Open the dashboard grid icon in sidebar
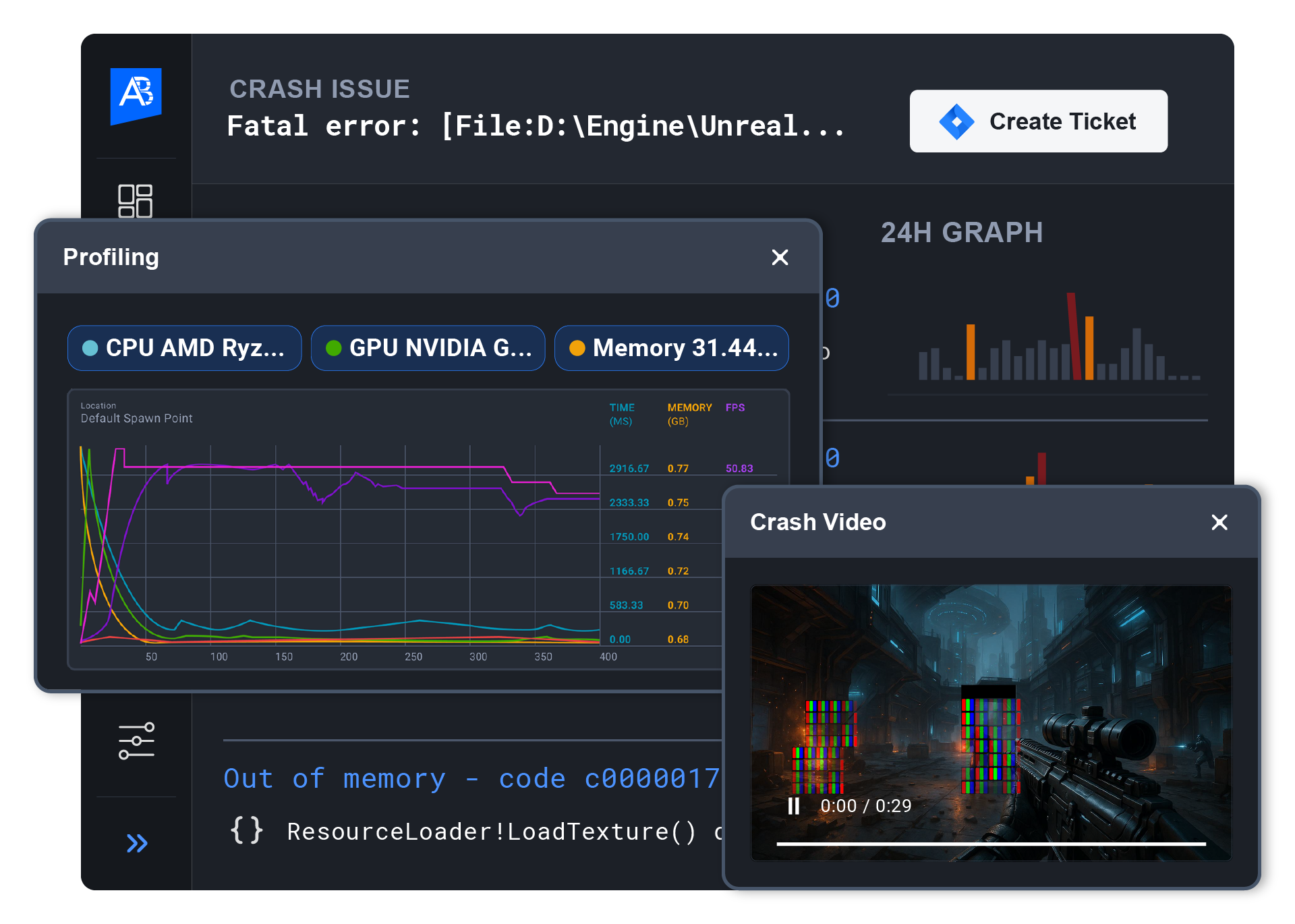Screen dimensions: 1295x924 tap(135, 200)
